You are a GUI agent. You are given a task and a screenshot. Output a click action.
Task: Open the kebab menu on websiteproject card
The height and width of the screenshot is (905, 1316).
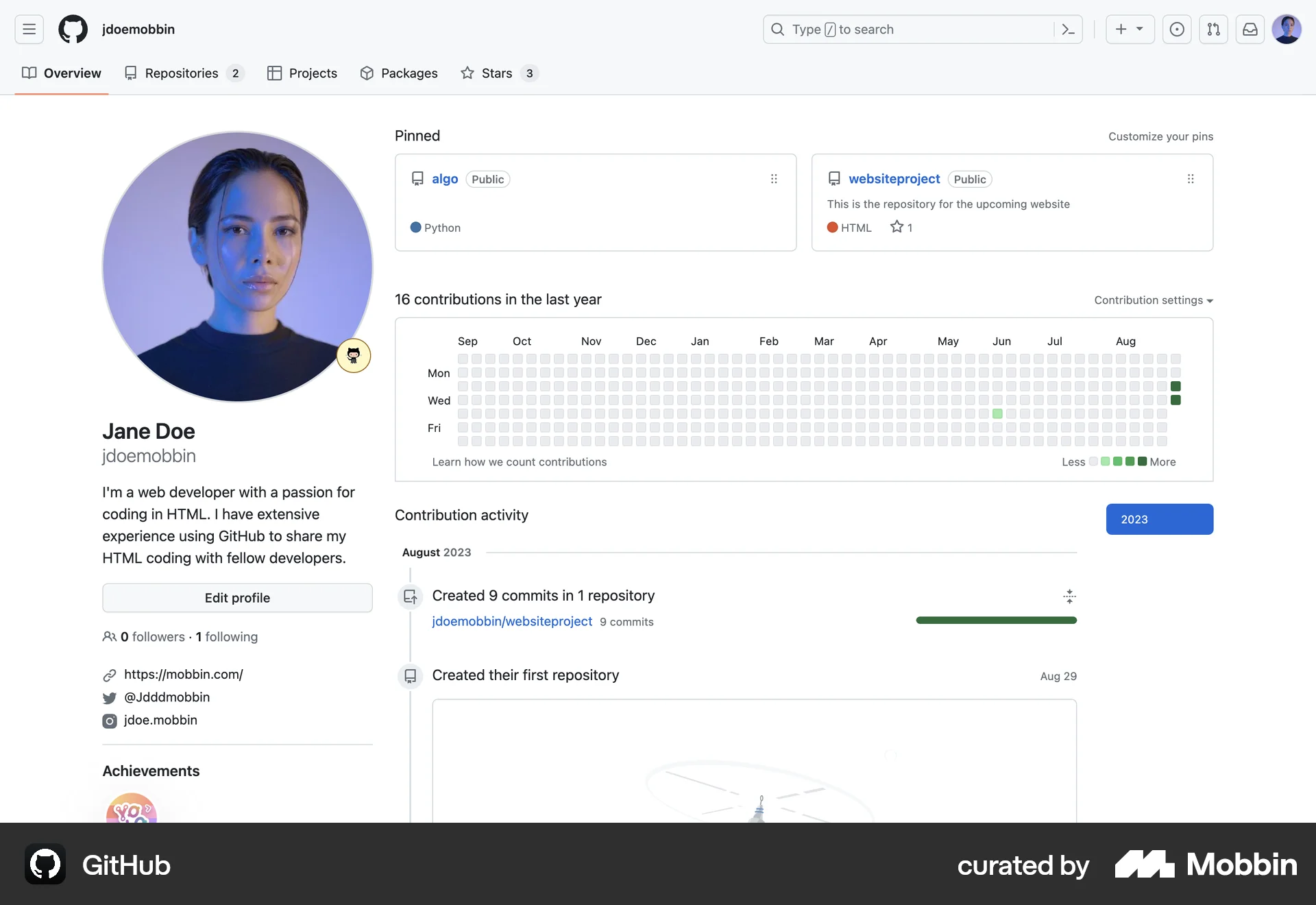coord(1191,178)
